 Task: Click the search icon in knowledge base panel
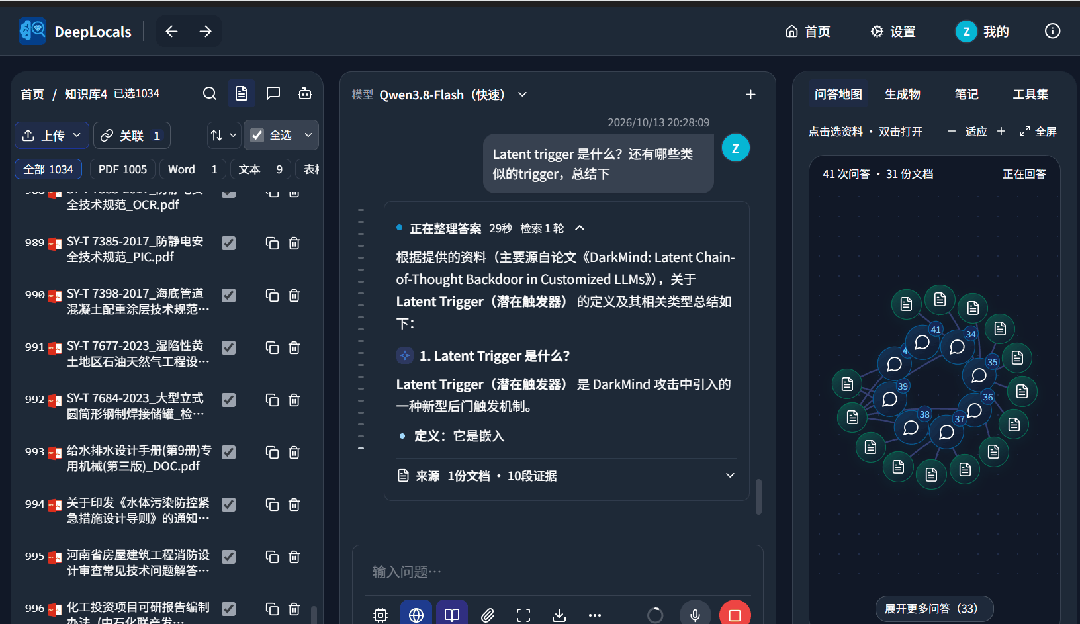pyautogui.click(x=209, y=94)
